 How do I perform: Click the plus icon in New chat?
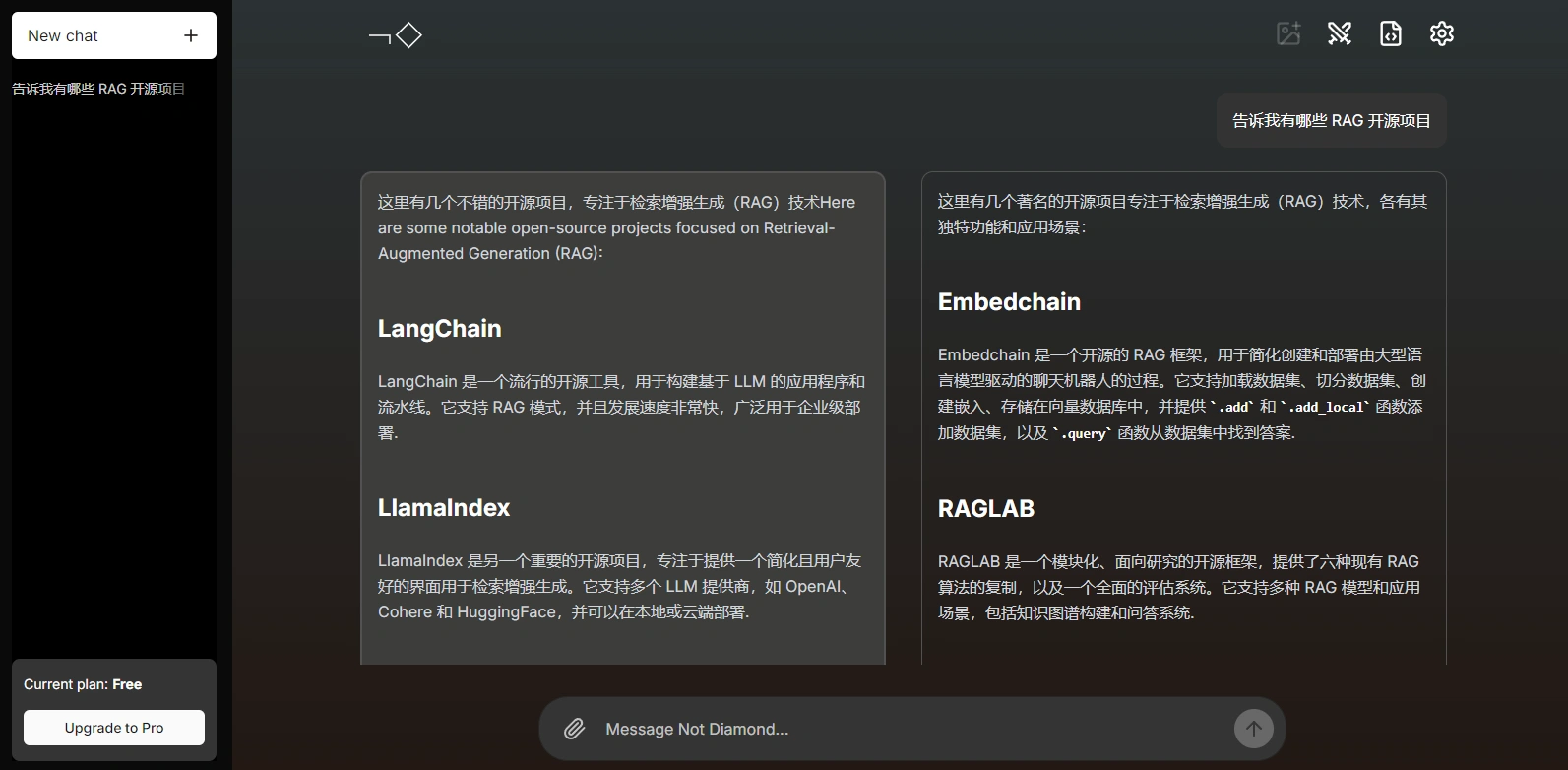pos(191,35)
